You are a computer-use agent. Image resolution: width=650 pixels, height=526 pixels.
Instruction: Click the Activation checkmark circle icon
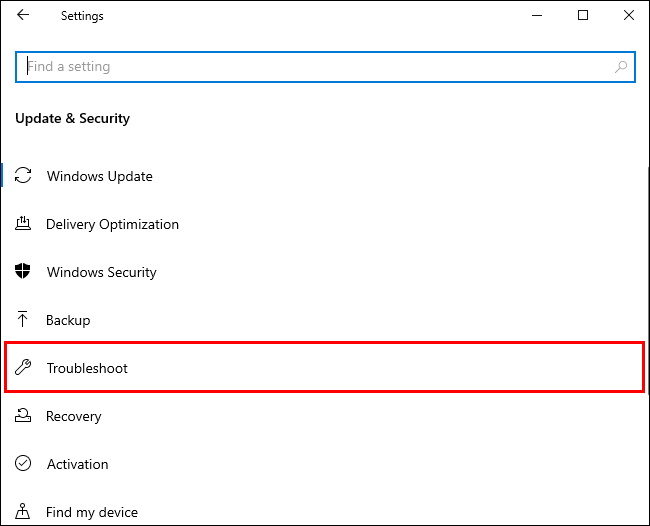pos(23,464)
